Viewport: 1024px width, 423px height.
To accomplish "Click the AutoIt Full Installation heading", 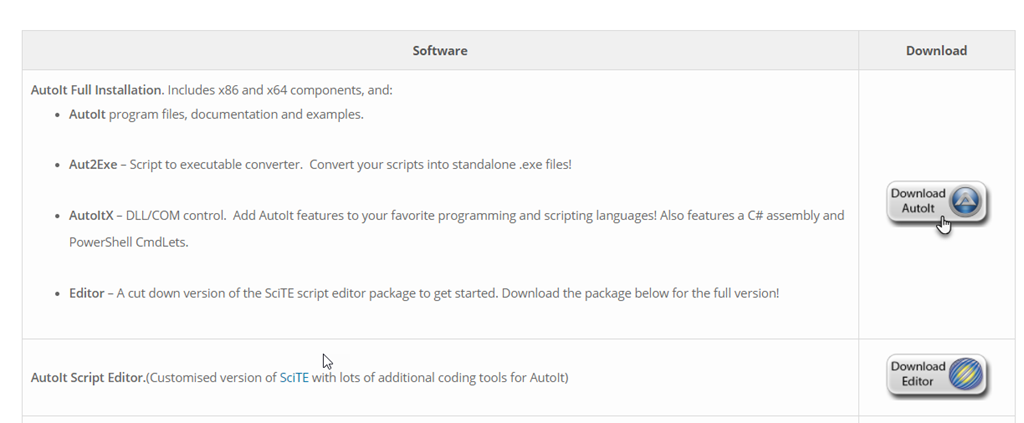I will [x=96, y=89].
